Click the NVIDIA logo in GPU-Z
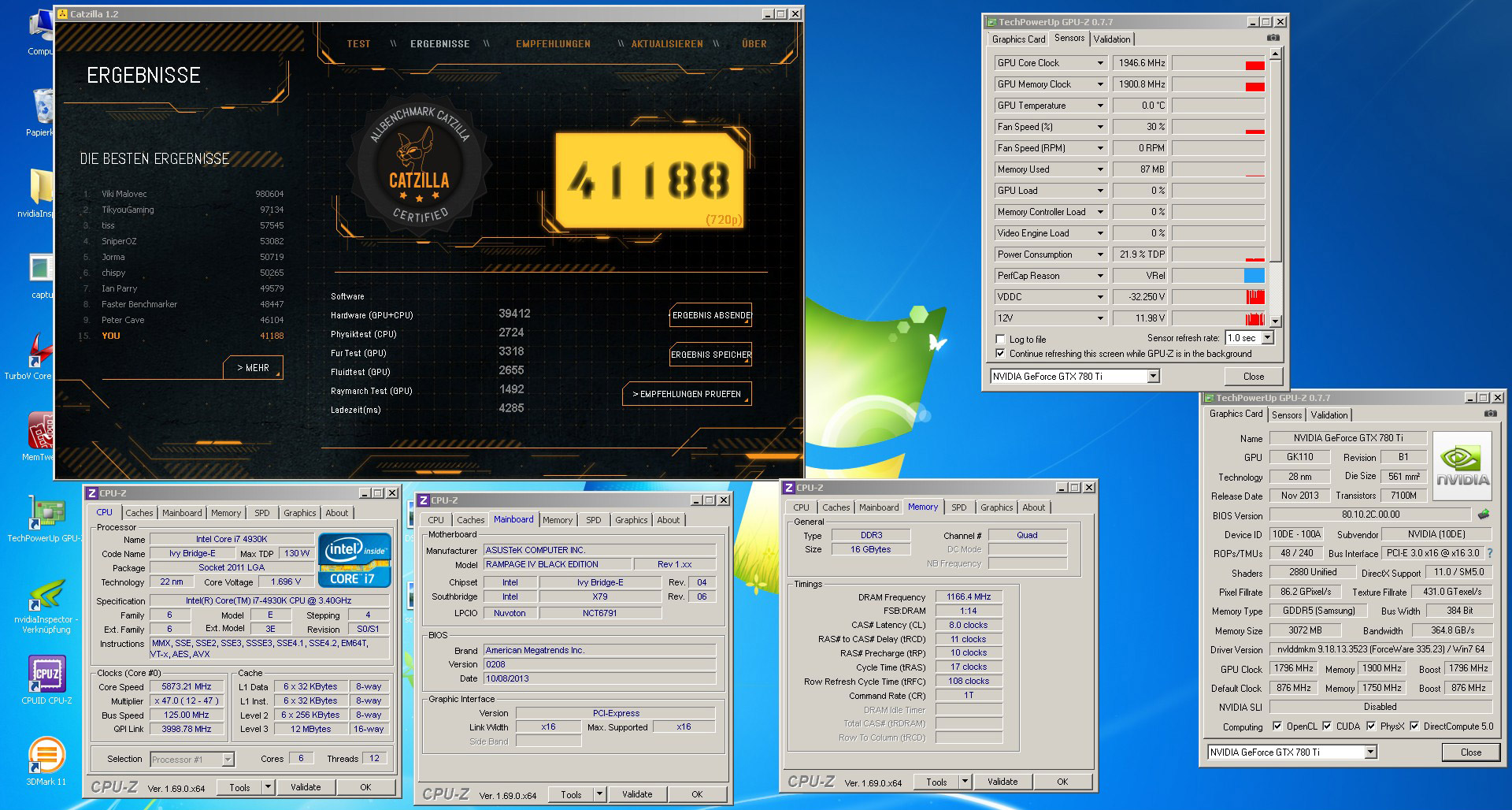Viewport: 1512px width, 810px height. click(x=1462, y=466)
